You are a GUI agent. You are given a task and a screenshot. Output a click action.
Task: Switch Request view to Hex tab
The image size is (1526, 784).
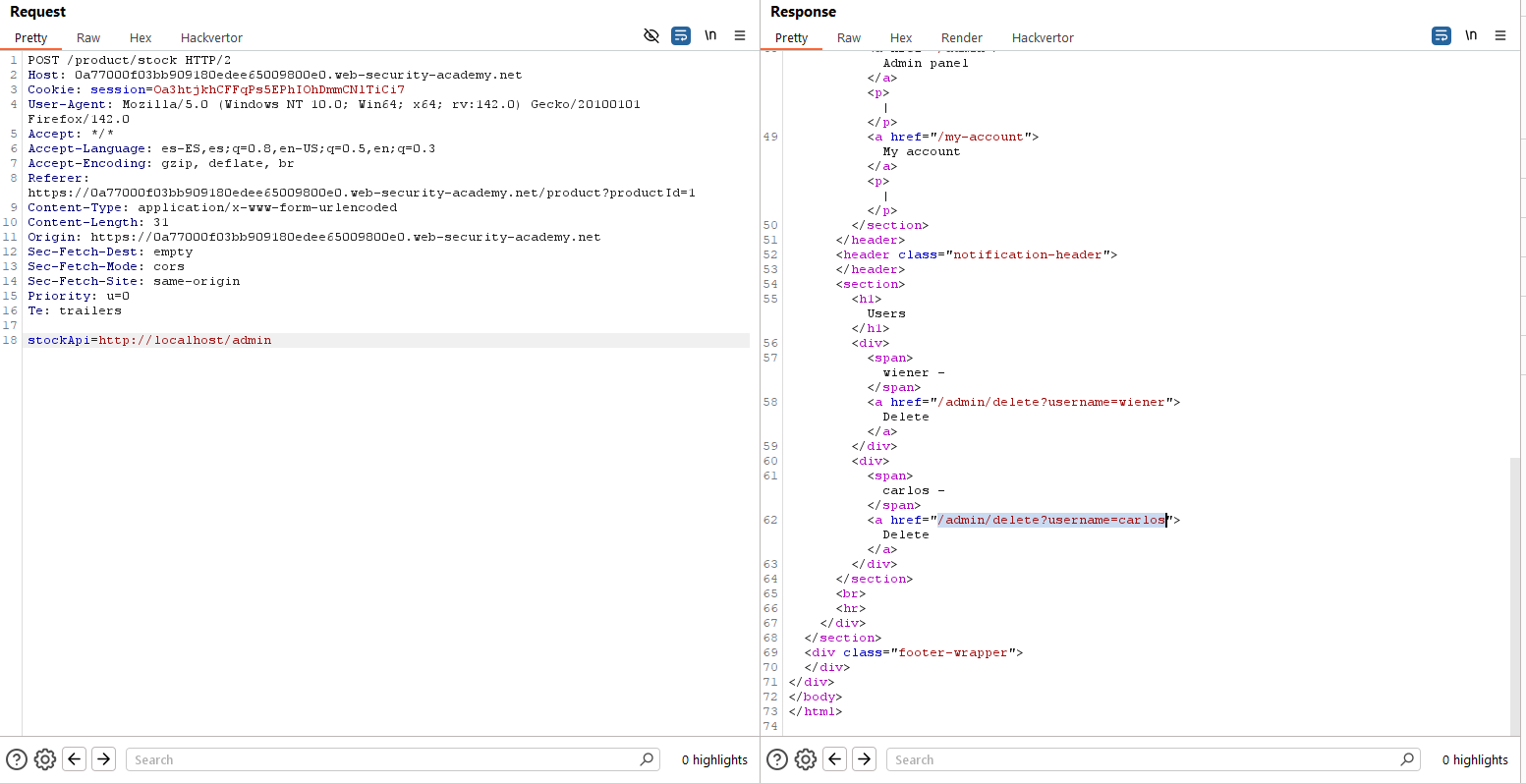[x=141, y=37]
